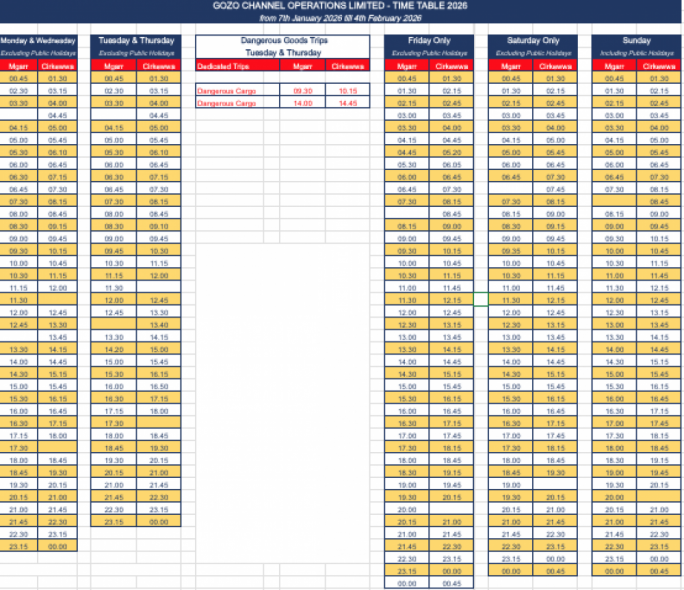
Task: Select the 09.35 Mgarr cell in Saturday table
Action: pos(511,253)
